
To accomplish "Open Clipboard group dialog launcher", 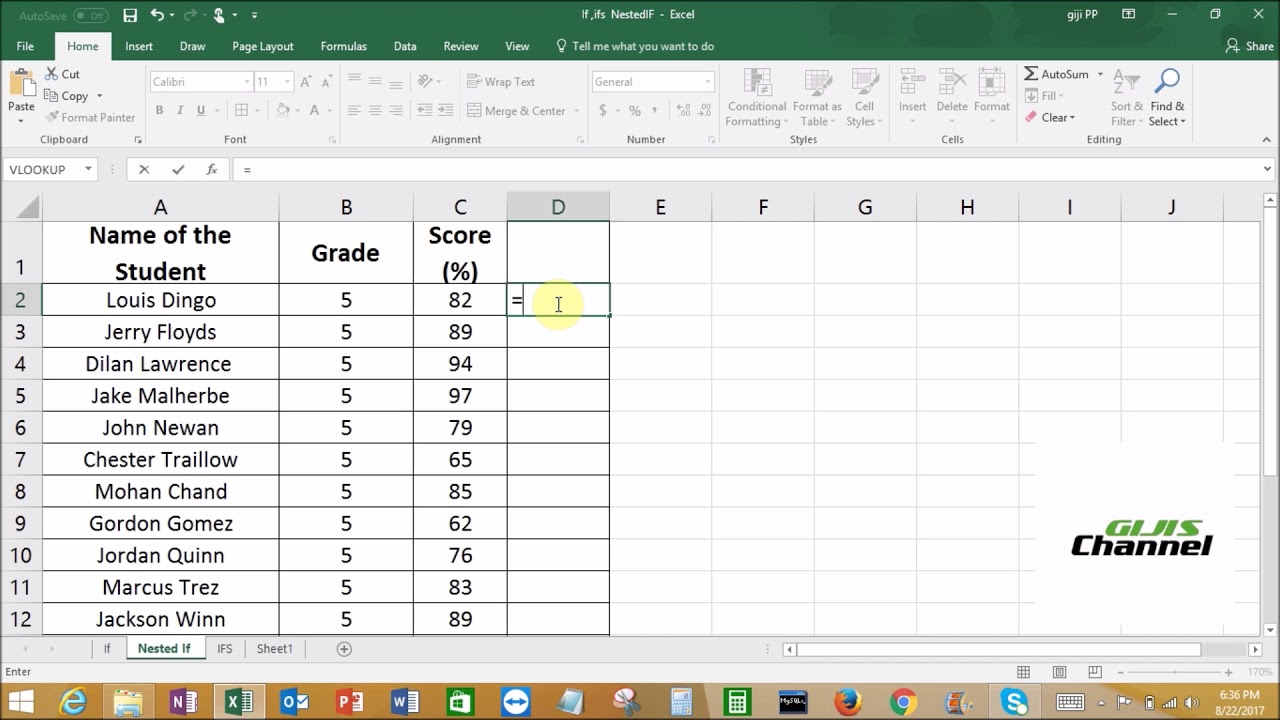I will [x=137, y=140].
